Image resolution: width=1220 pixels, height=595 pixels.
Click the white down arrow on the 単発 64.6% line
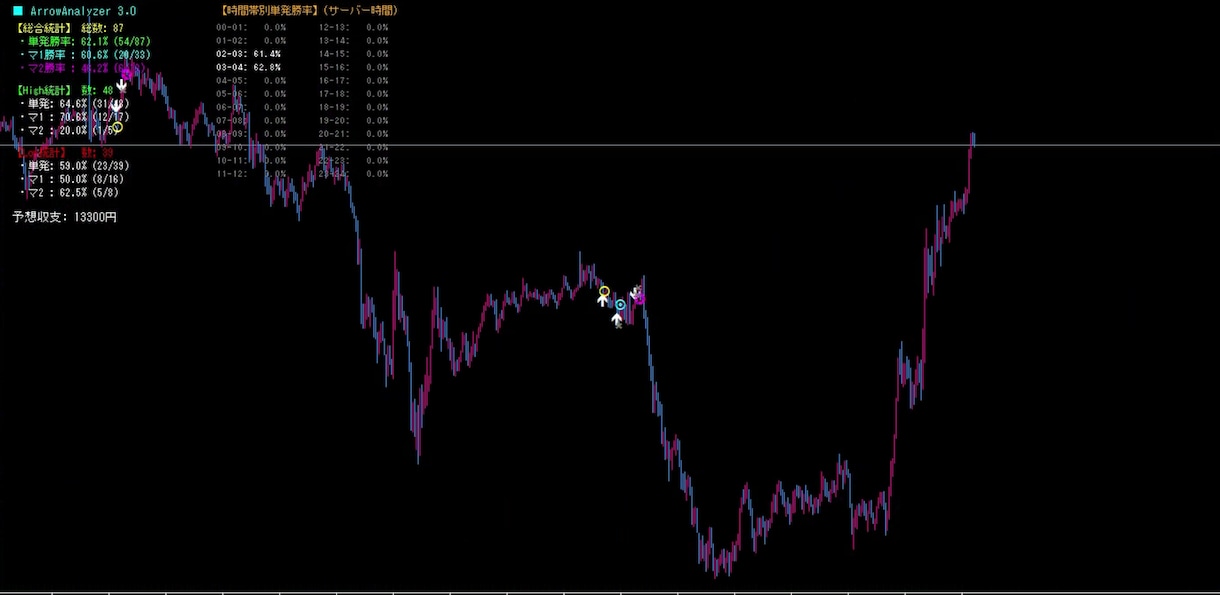[x=115, y=104]
